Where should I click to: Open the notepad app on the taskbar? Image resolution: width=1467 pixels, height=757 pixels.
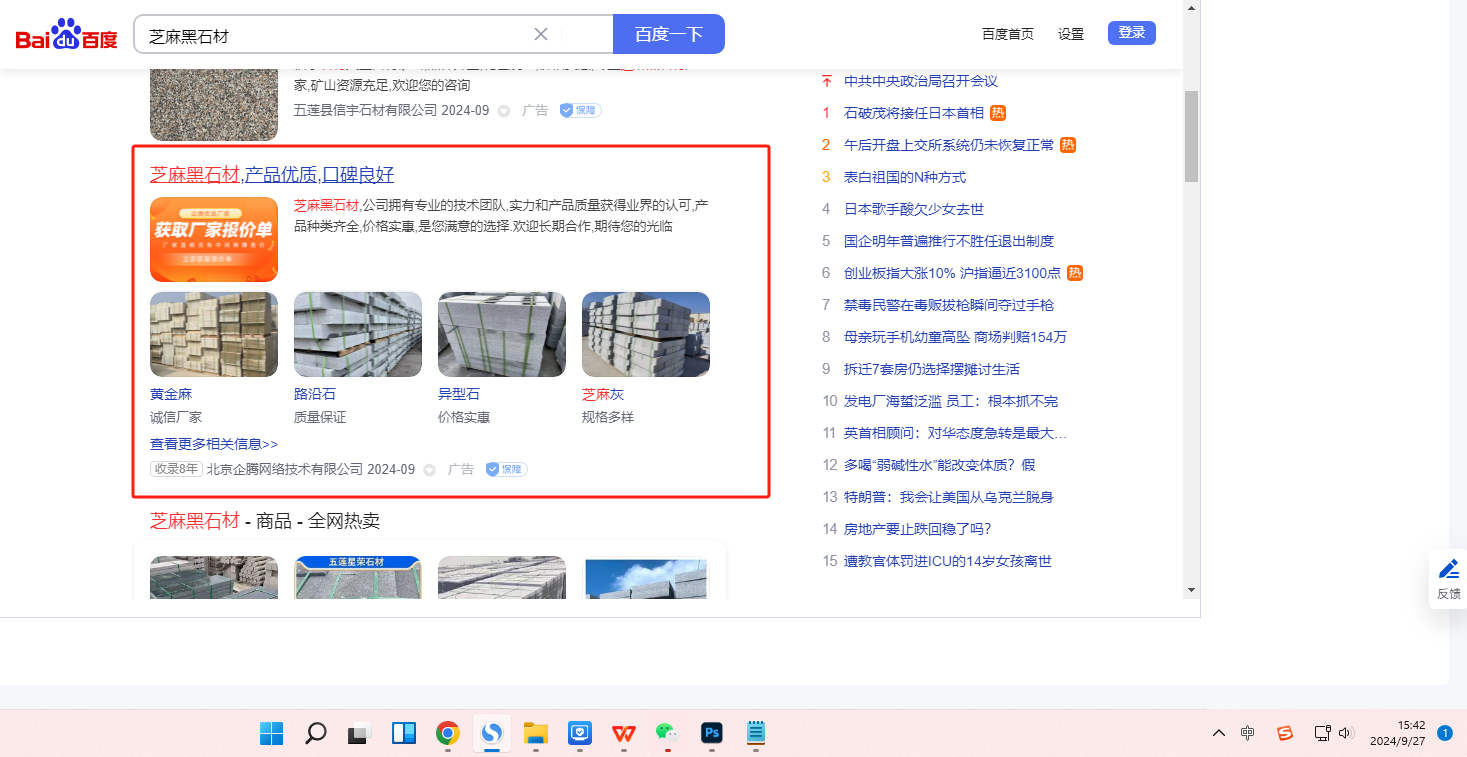(x=756, y=734)
